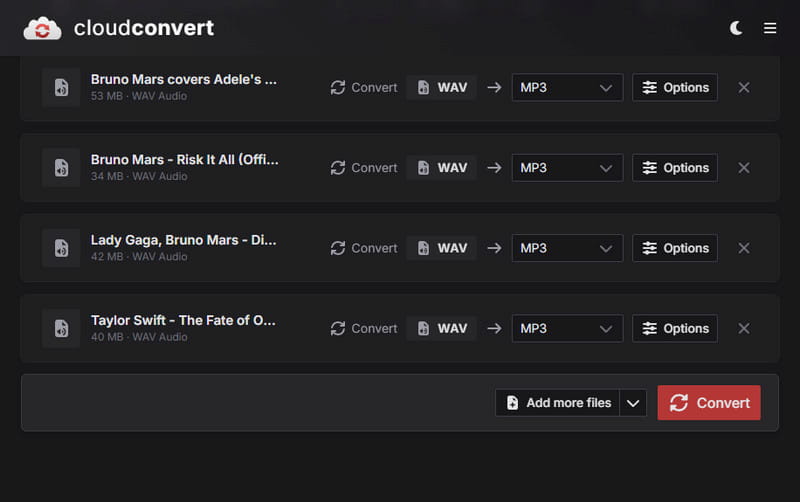Click the convert arrows icon in the Adele's row

point(338,87)
